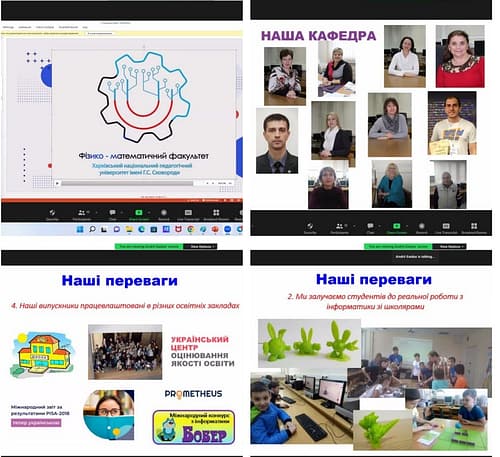Open the purple Chat taskbar icon
The width and height of the screenshot is (500, 457).
[117, 229]
